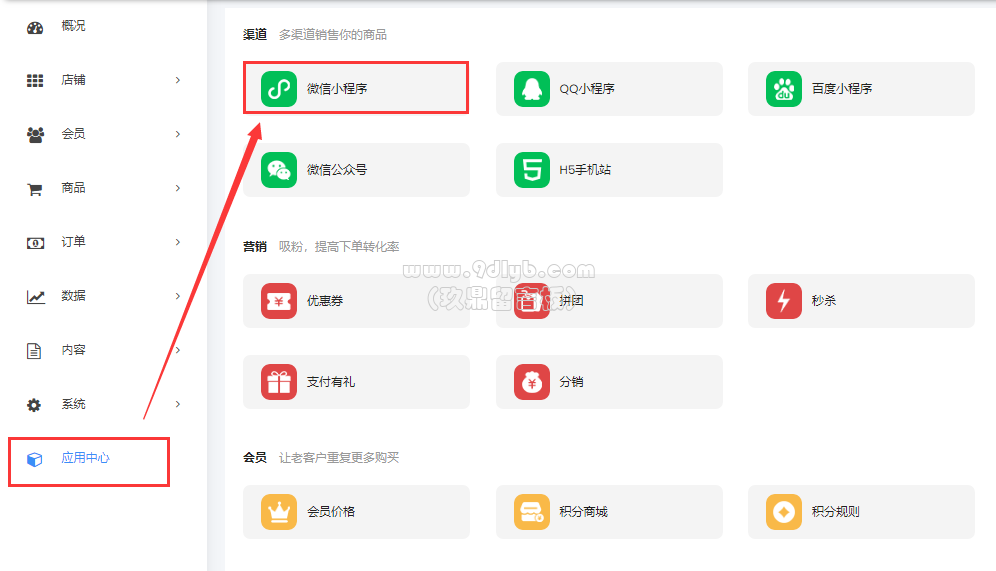This screenshot has height=571, width=996.
Task: Expand the 会员 sidebar chevron
Action: (x=178, y=134)
